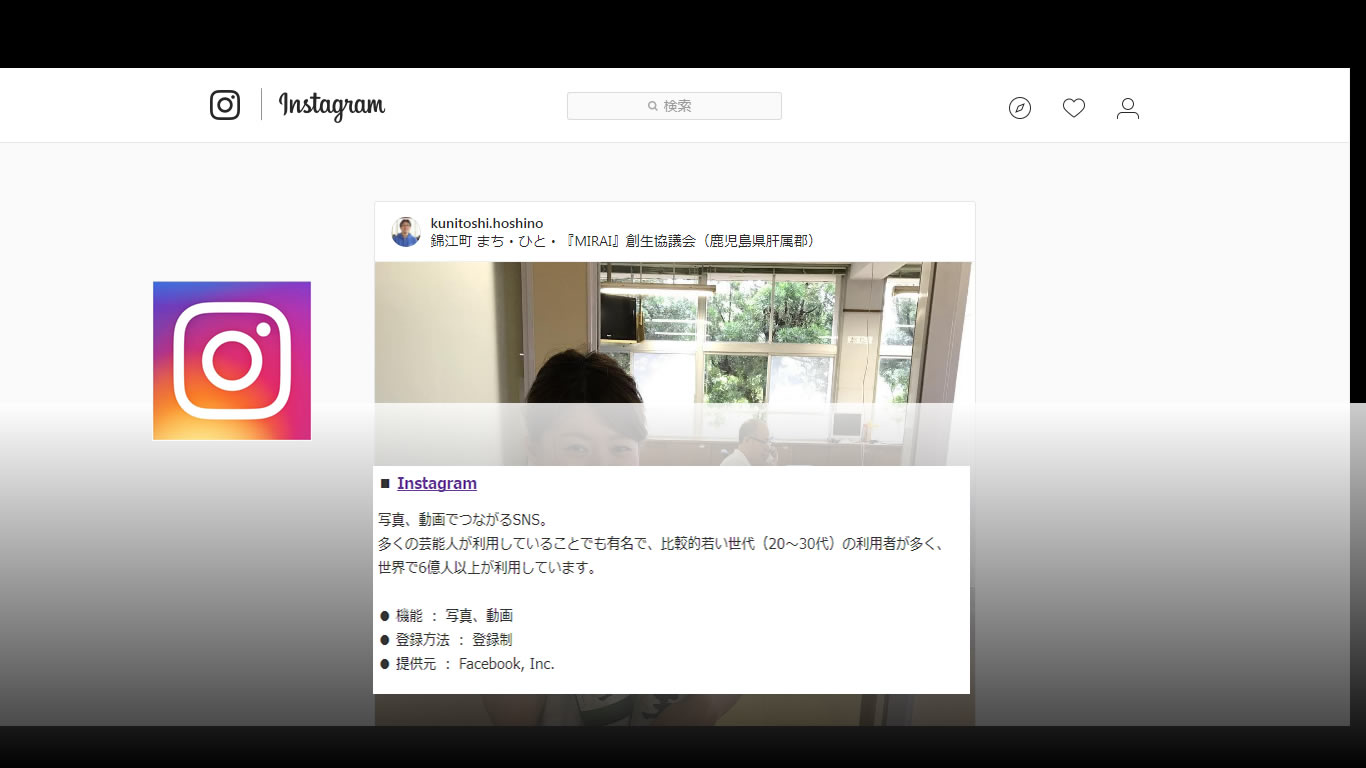Click the Instagram wordmark logo

click(x=331, y=106)
